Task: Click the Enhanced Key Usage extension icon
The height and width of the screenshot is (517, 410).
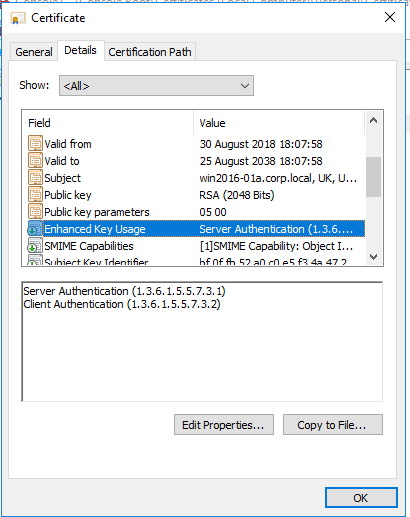Action: click(x=35, y=229)
